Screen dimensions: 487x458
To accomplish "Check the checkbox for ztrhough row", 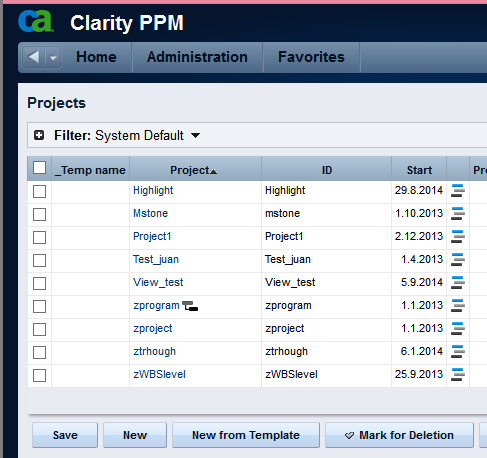I will tap(40, 352).
